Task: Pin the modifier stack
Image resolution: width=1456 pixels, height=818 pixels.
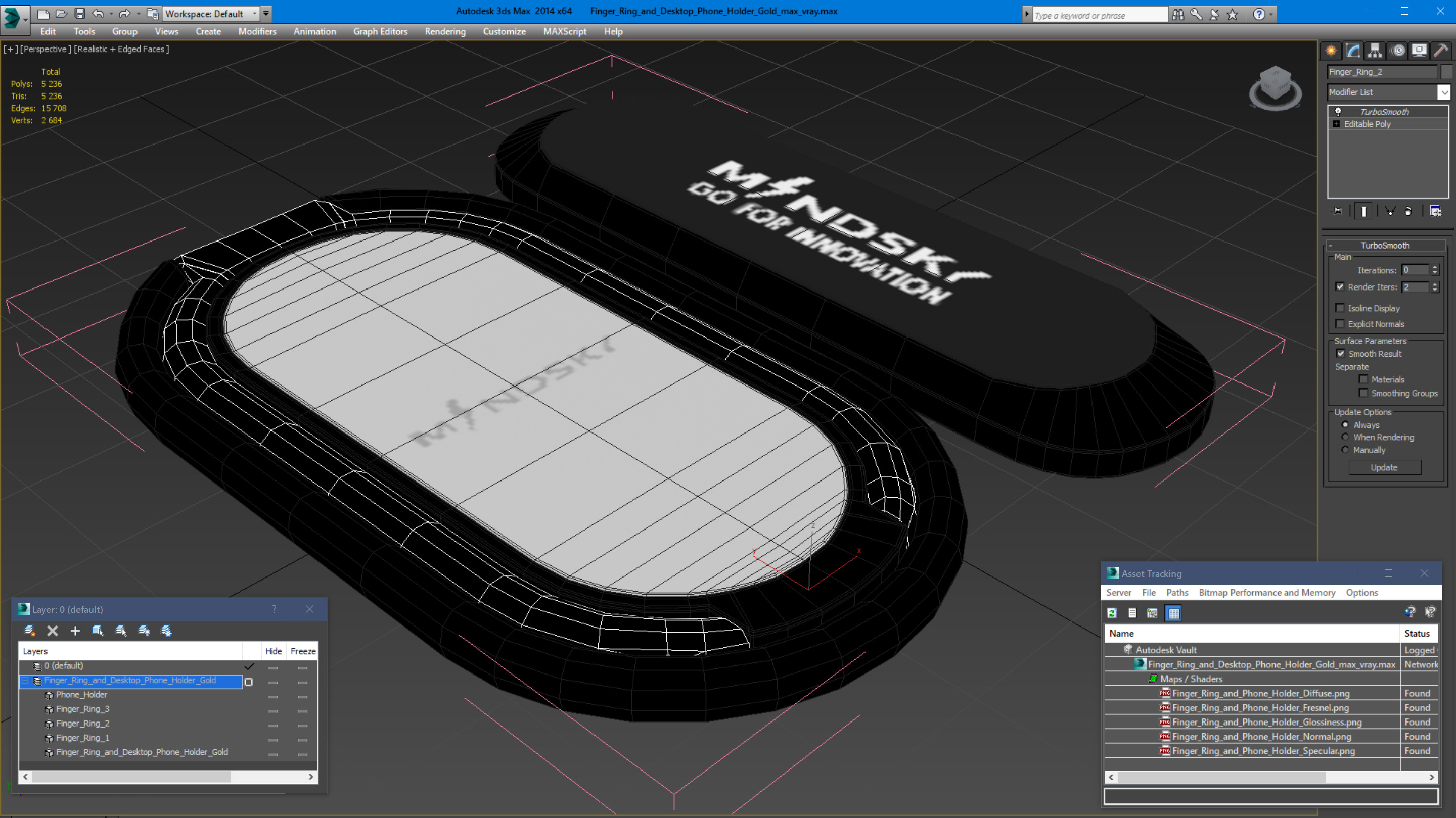Action: tap(1337, 211)
